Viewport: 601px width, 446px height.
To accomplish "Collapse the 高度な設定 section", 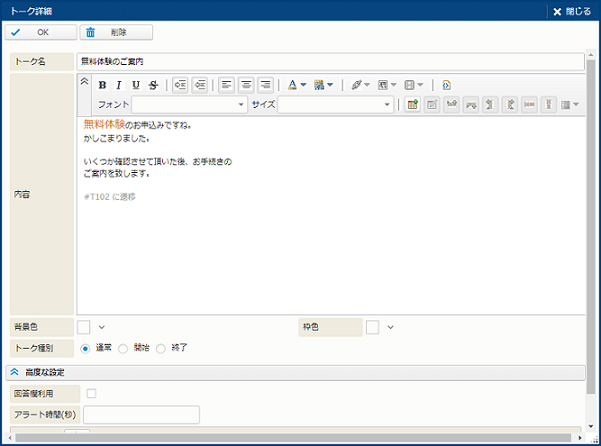I will (x=16, y=372).
